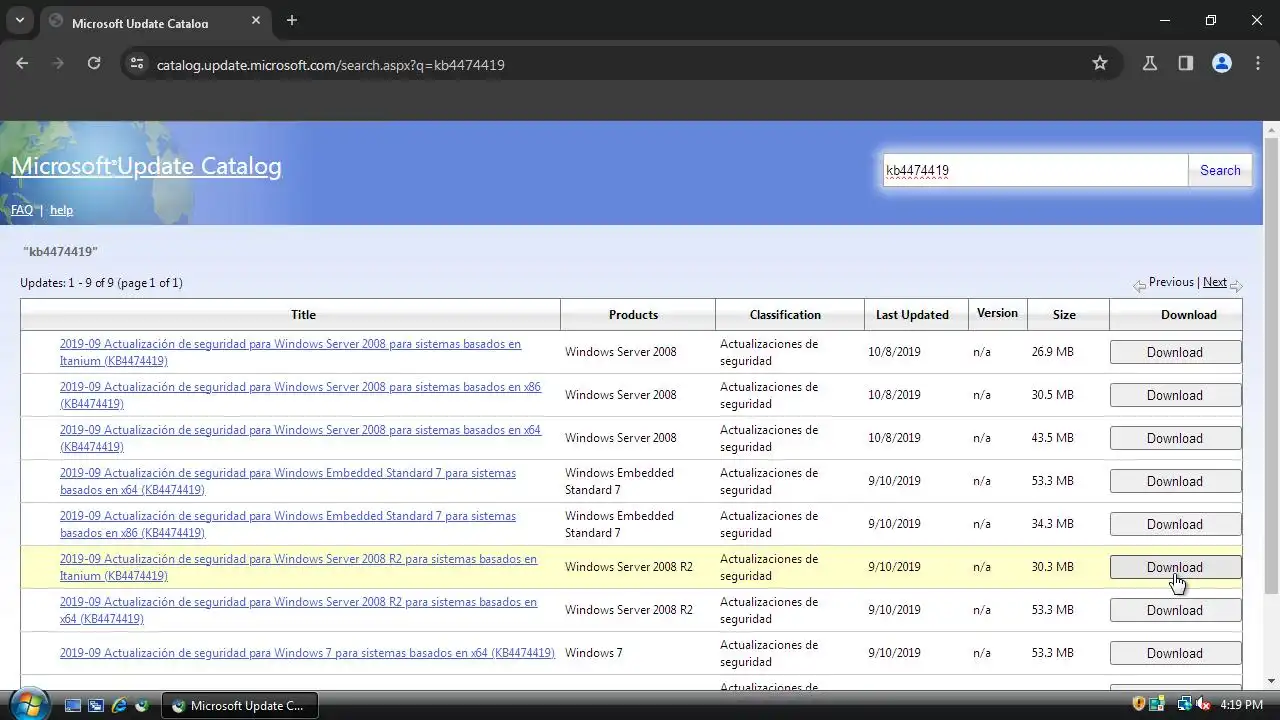Sort by Classification column header
Viewport: 1280px width, 720px height.
(x=785, y=314)
